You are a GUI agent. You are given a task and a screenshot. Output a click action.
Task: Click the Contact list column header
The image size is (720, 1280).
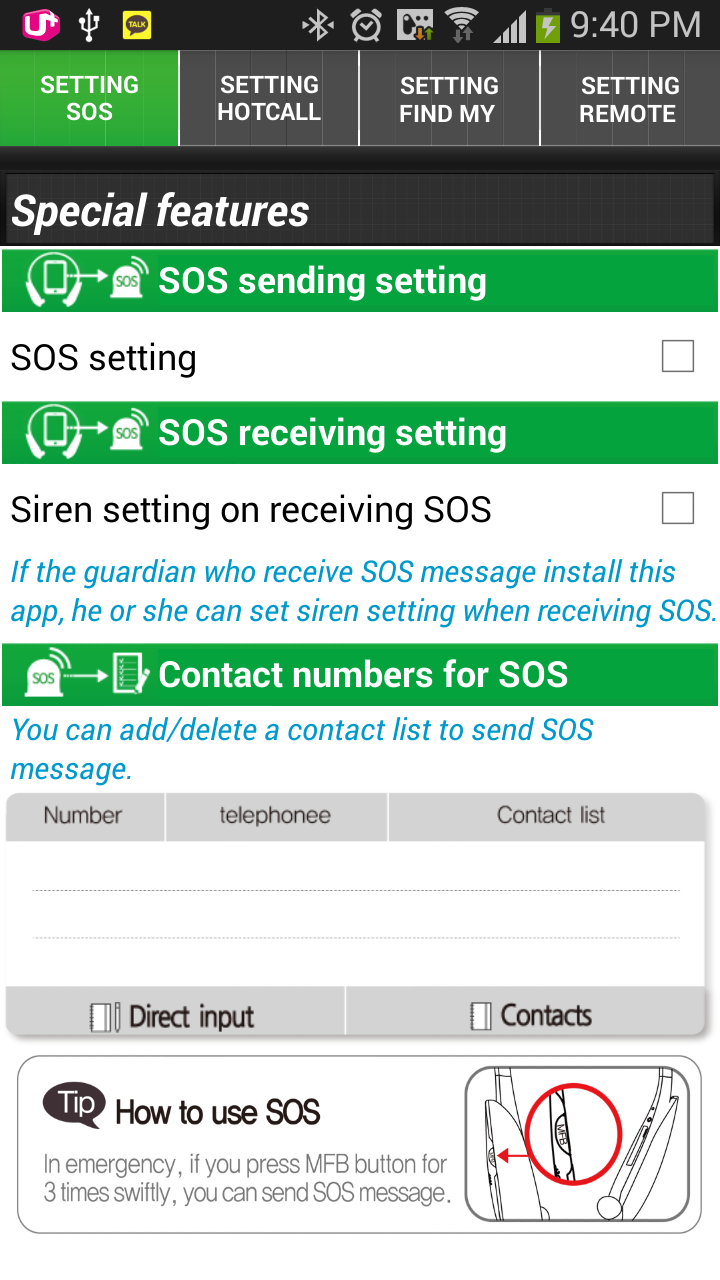[x=551, y=816]
